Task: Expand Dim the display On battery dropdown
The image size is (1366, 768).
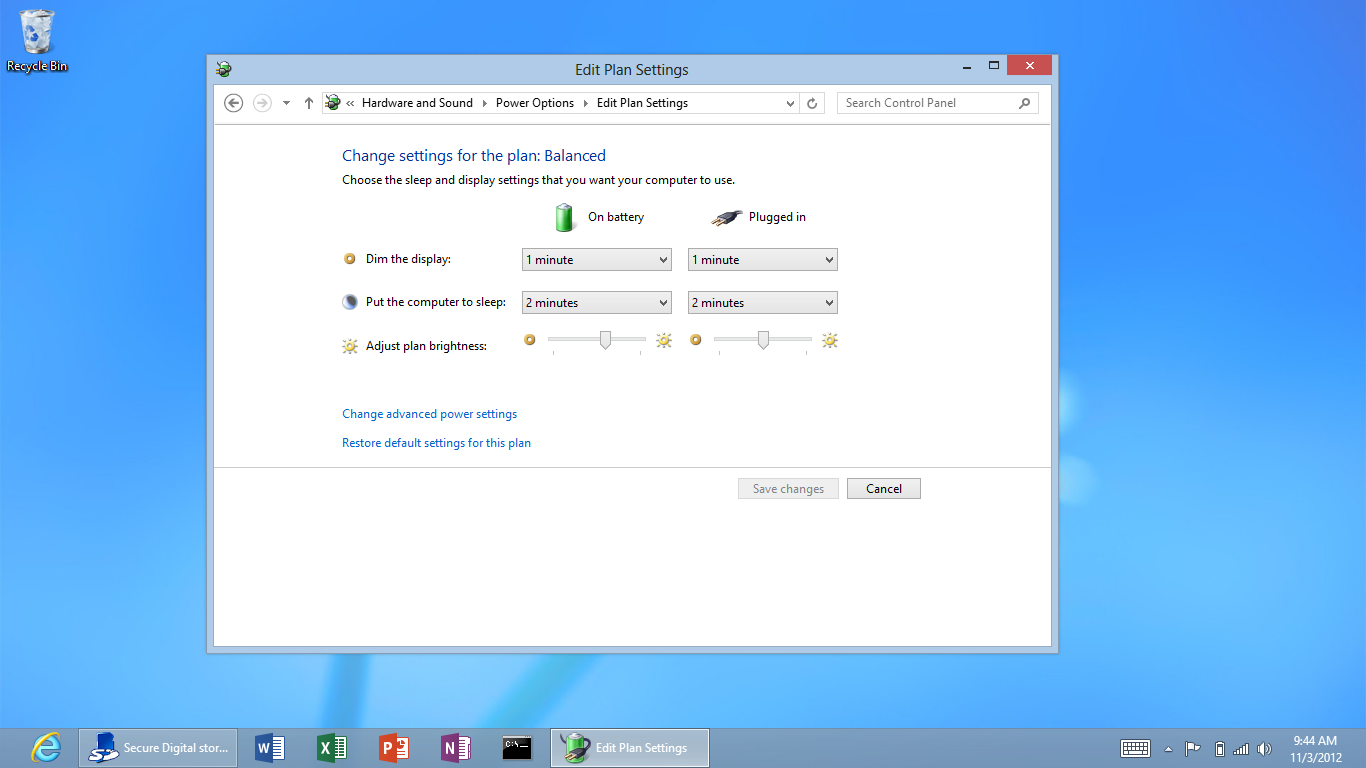Action: click(x=597, y=260)
